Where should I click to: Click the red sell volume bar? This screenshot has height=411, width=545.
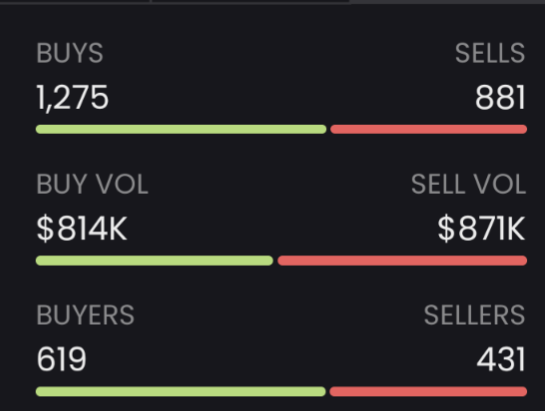(x=402, y=261)
